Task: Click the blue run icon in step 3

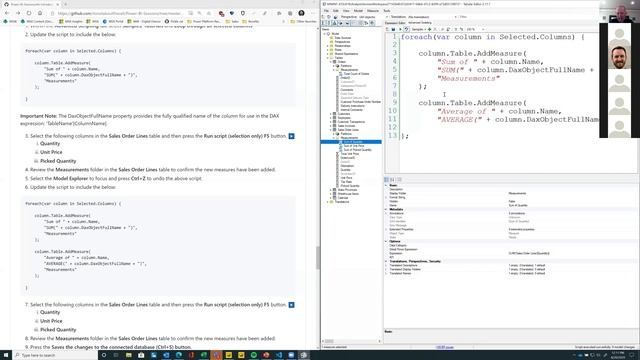Action: (x=291, y=136)
